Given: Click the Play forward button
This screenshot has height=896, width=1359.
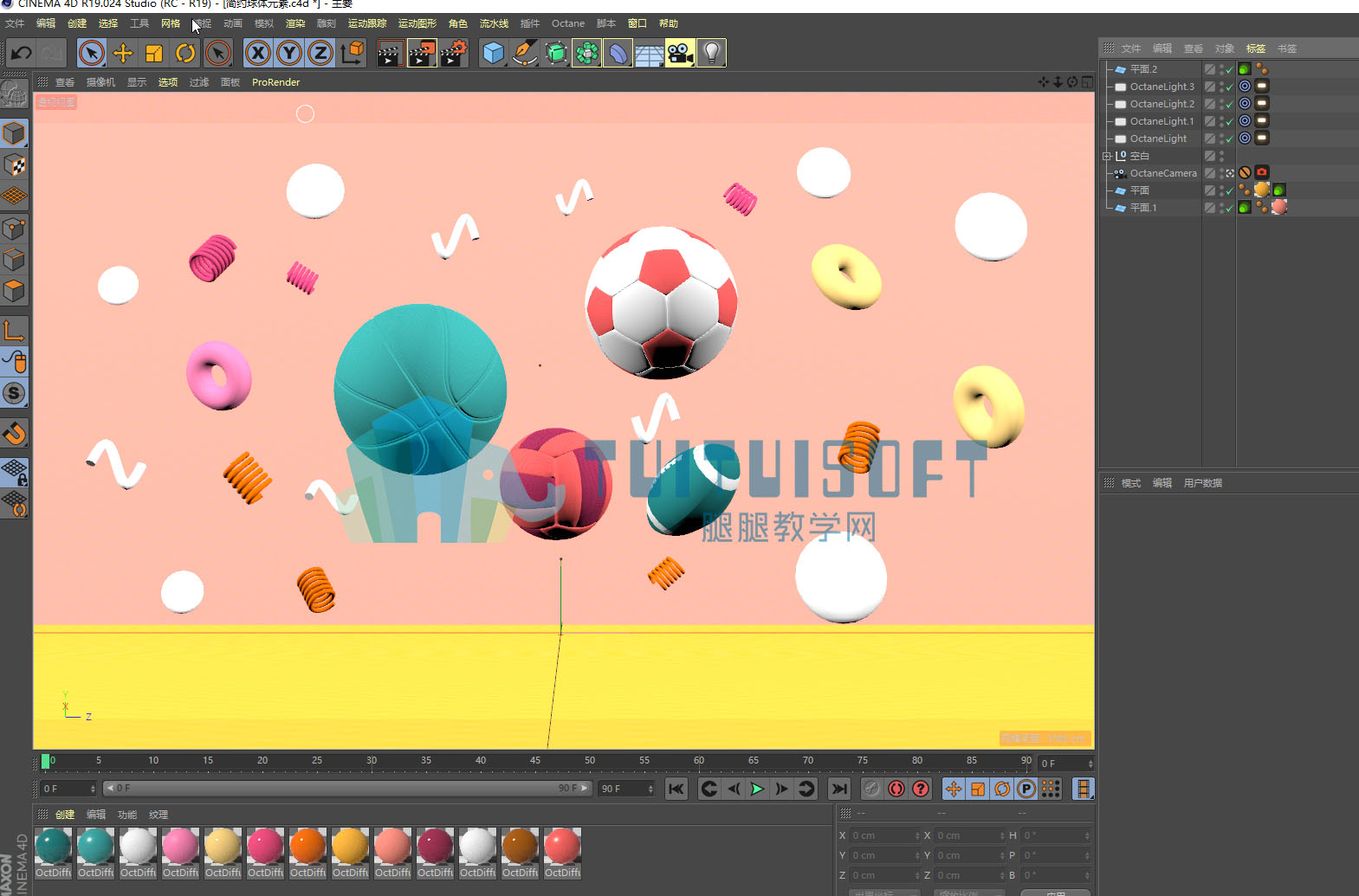Looking at the screenshot, I should pyautogui.click(x=757, y=789).
